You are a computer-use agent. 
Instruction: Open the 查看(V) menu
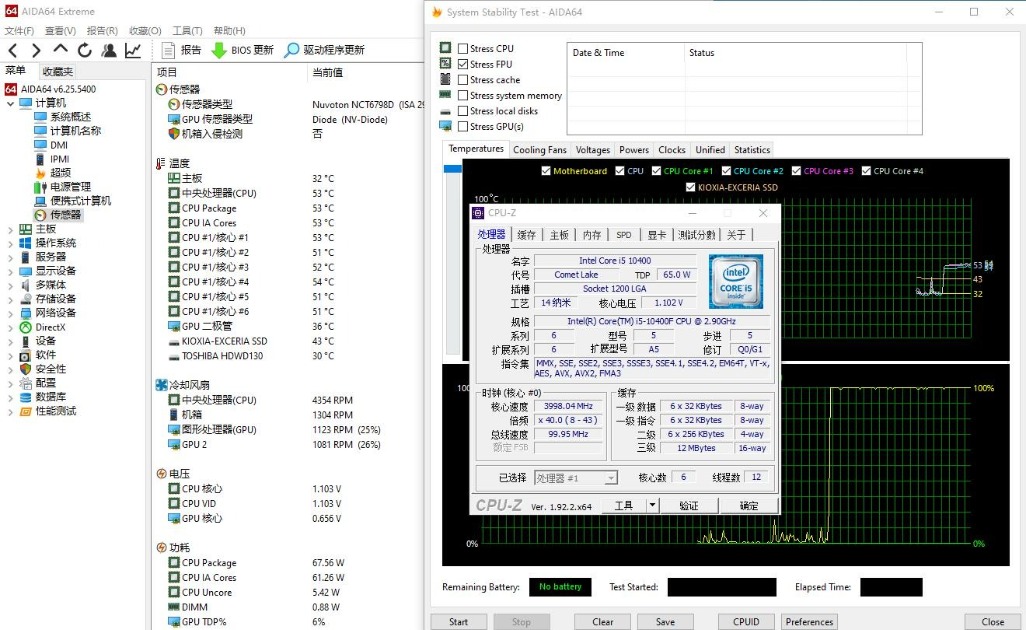click(60, 31)
